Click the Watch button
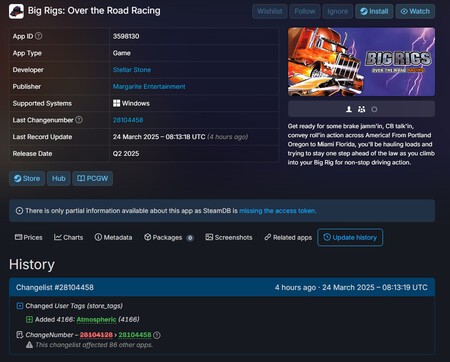The width and height of the screenshot is (450, 362). click(415, 11)
